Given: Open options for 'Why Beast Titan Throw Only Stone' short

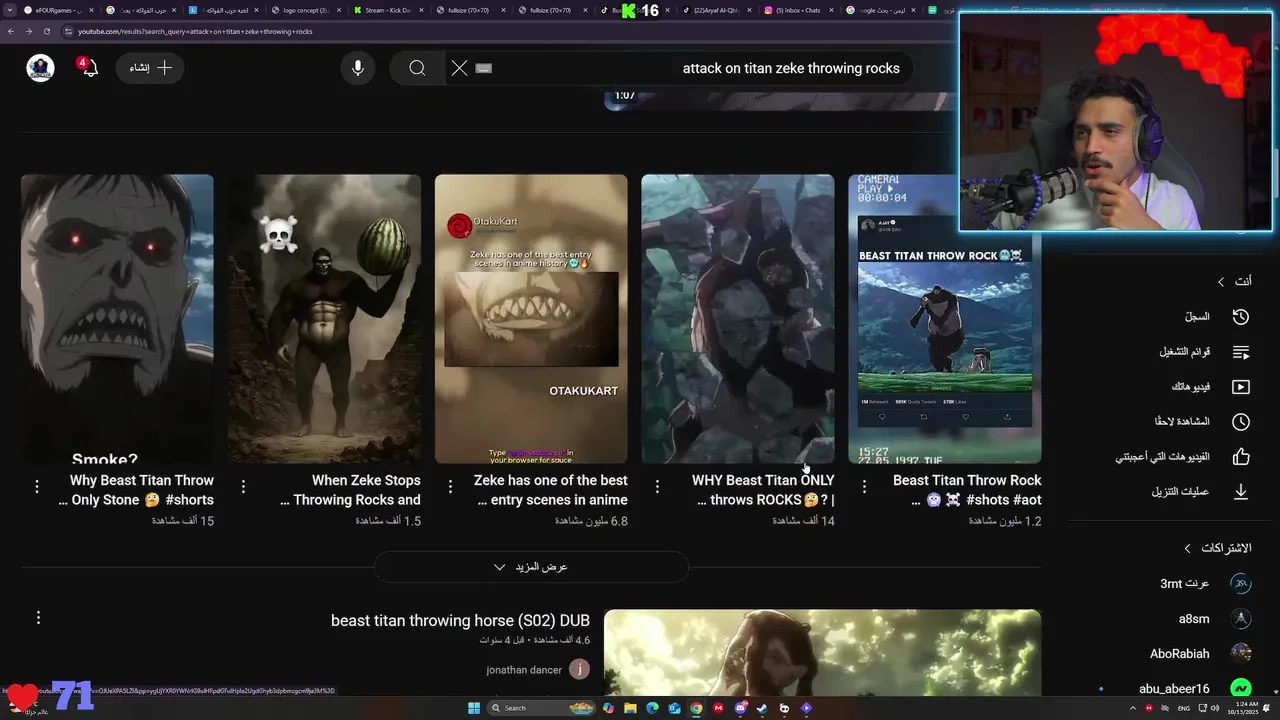Looking at the screenshot, I should pos(37,486).
